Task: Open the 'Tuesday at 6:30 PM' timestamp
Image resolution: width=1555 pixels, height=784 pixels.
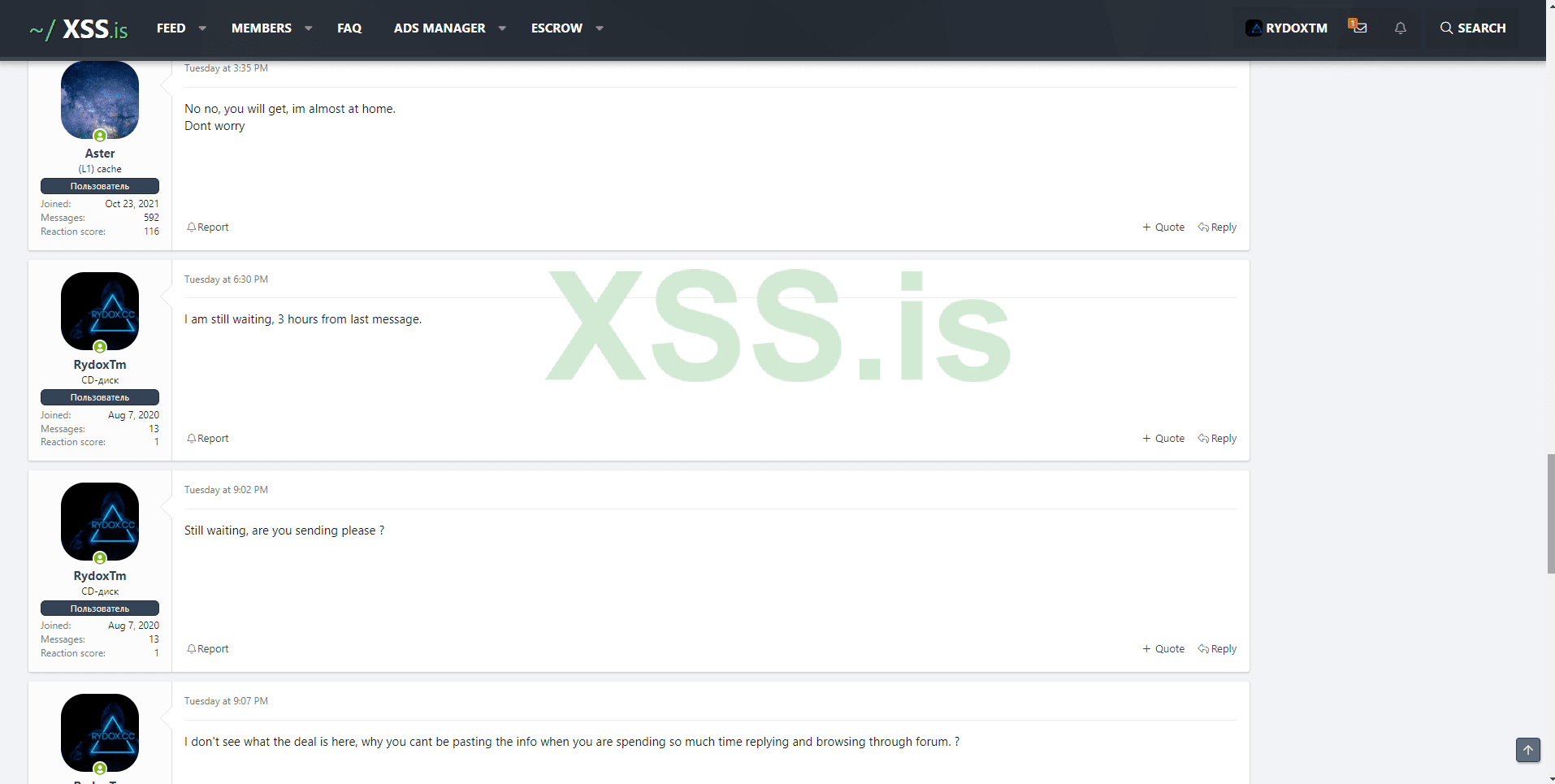Action: pos(226,279)
